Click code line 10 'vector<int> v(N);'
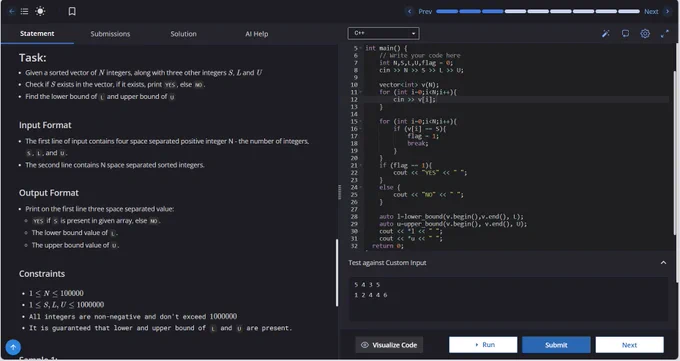 pyautogui.click(x=409, y=85)
